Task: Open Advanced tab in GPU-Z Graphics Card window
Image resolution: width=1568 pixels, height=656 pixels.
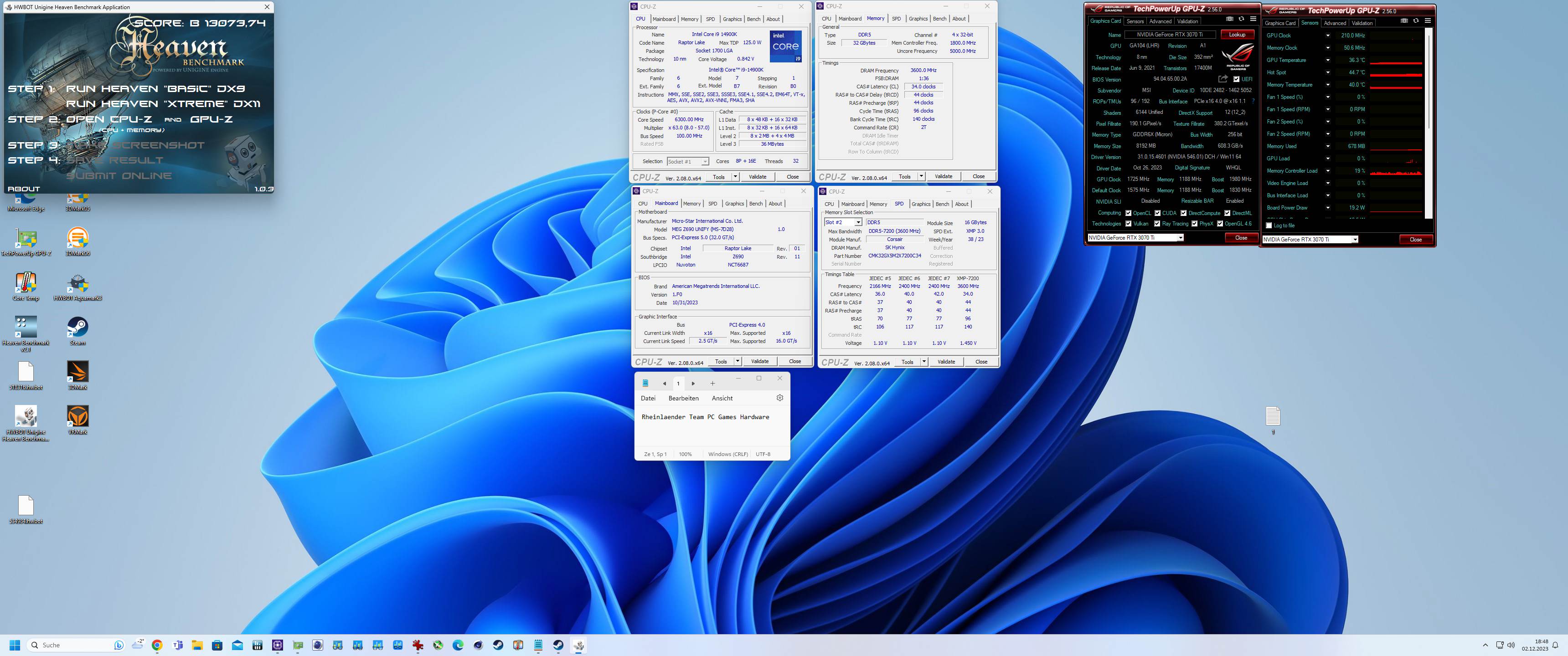Action: coord(1160,21)
